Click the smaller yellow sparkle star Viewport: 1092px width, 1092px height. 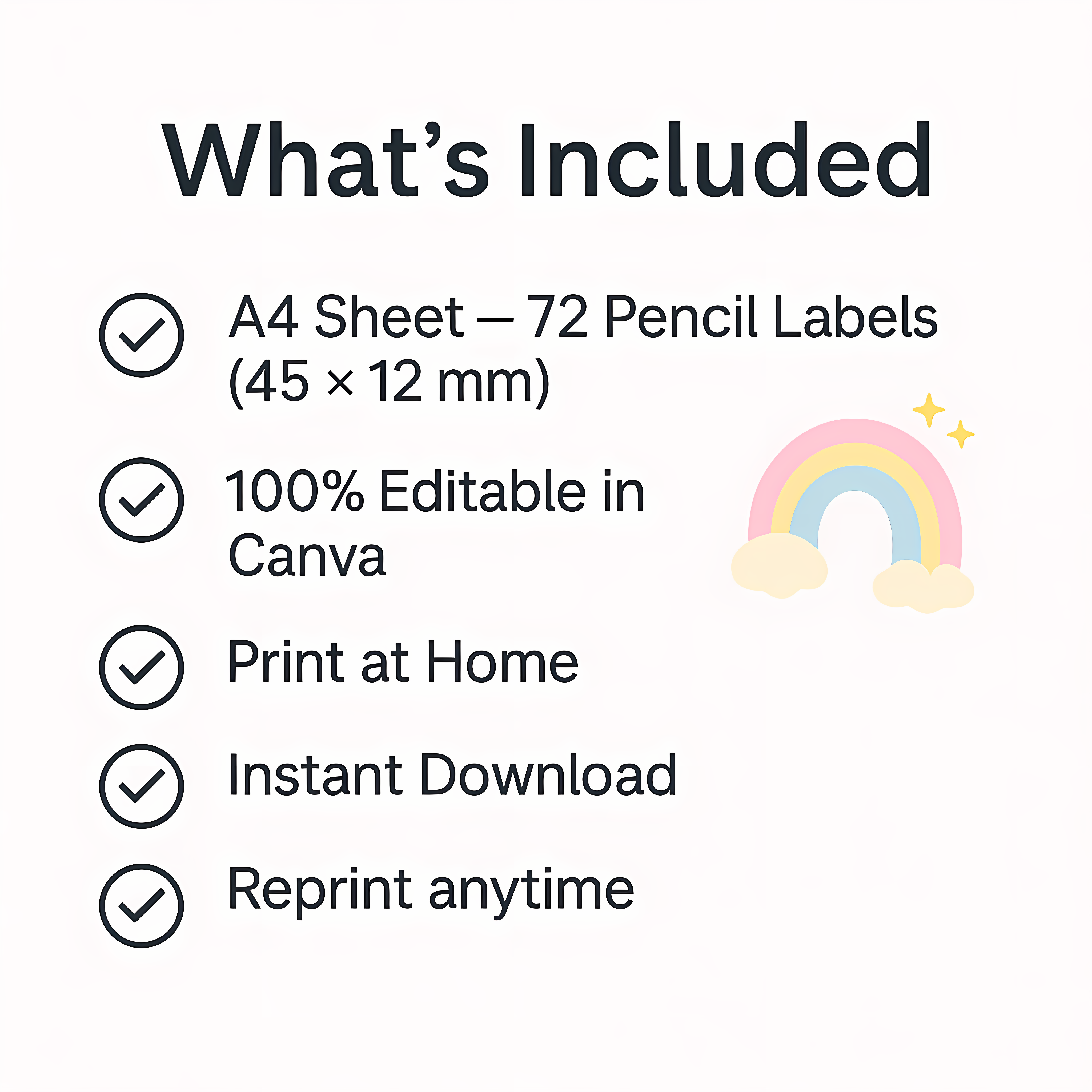pyautogui.click(x=960, y=434)
